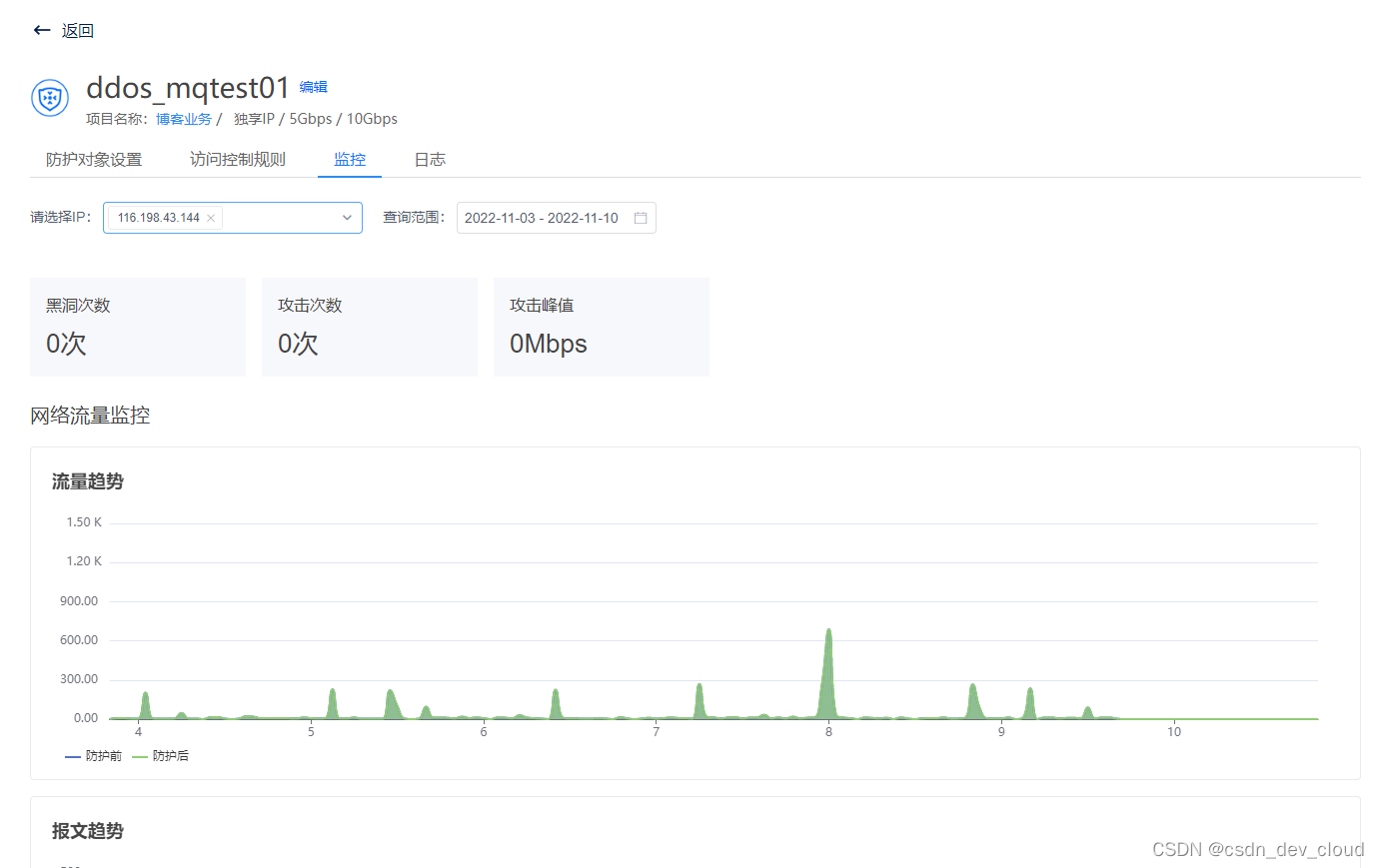Click the 编辑 link next to ddos_mqtest01

(313, 87)
